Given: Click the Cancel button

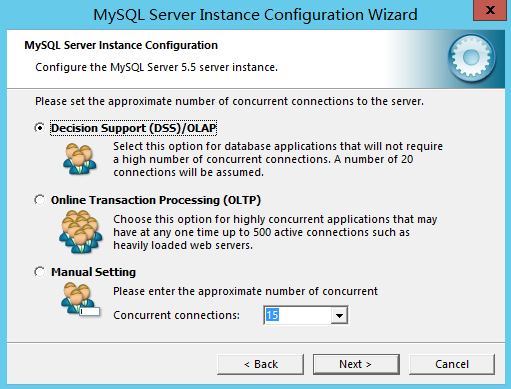Looking at the screenshot, I should click(452, 364).
